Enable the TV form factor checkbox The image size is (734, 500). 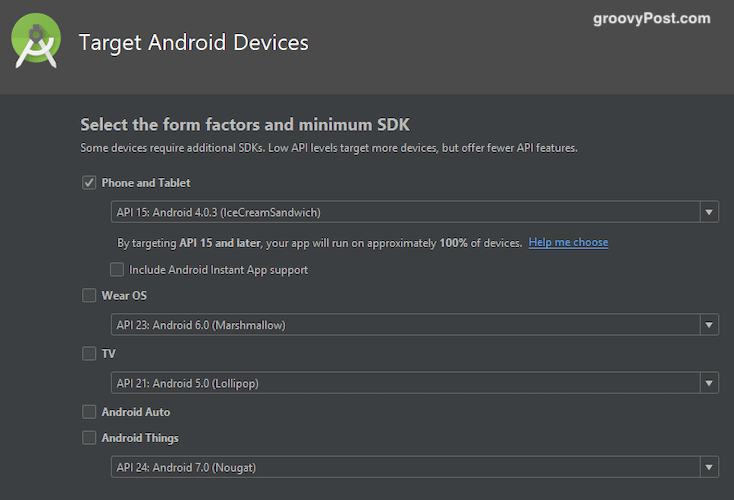coord(89,353)
